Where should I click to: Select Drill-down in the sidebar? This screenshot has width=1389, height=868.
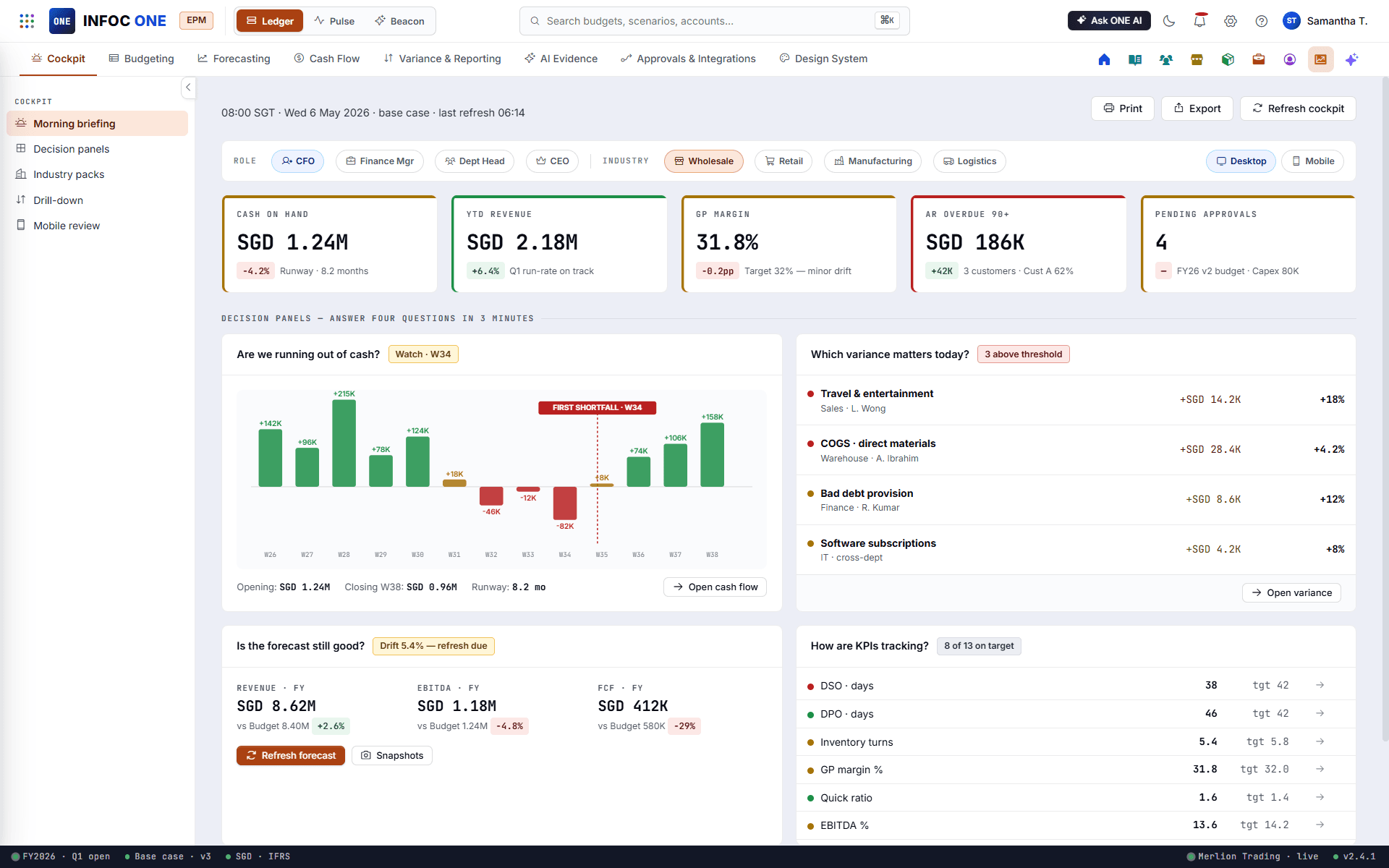point(97,200)
